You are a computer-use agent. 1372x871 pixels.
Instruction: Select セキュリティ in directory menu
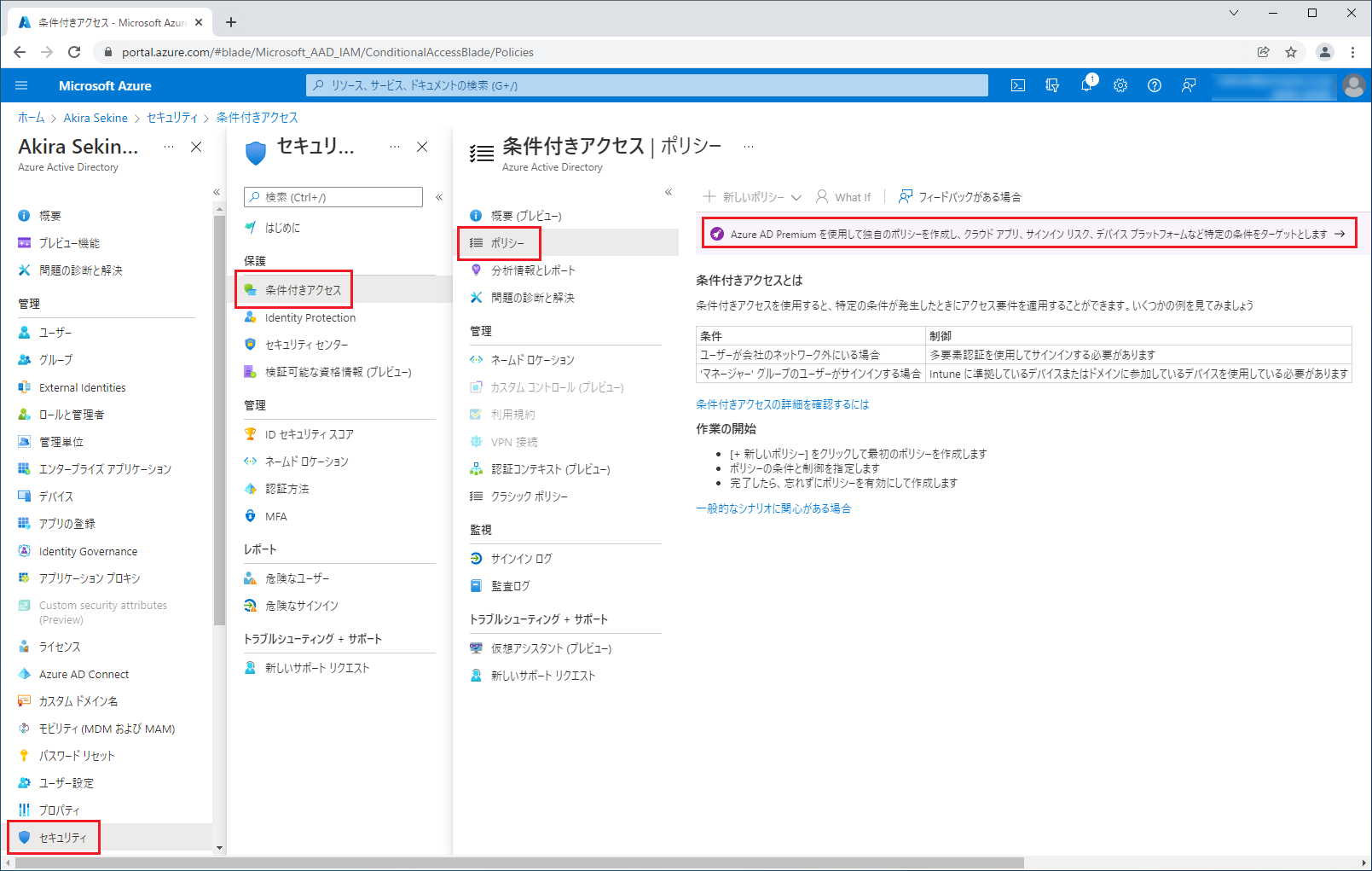pyautogui.click(x=107, y=838)
